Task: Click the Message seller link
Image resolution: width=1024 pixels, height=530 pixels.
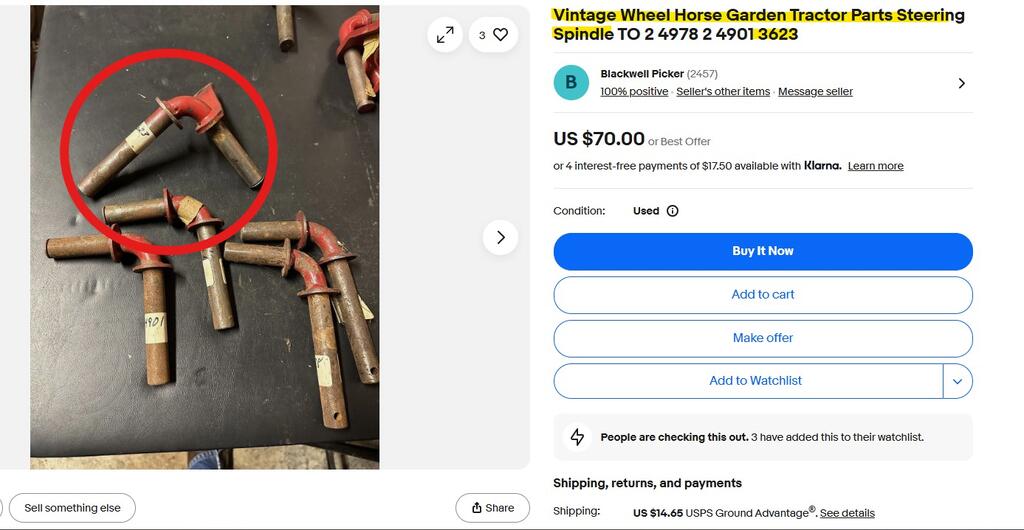Action: [815, 92]
